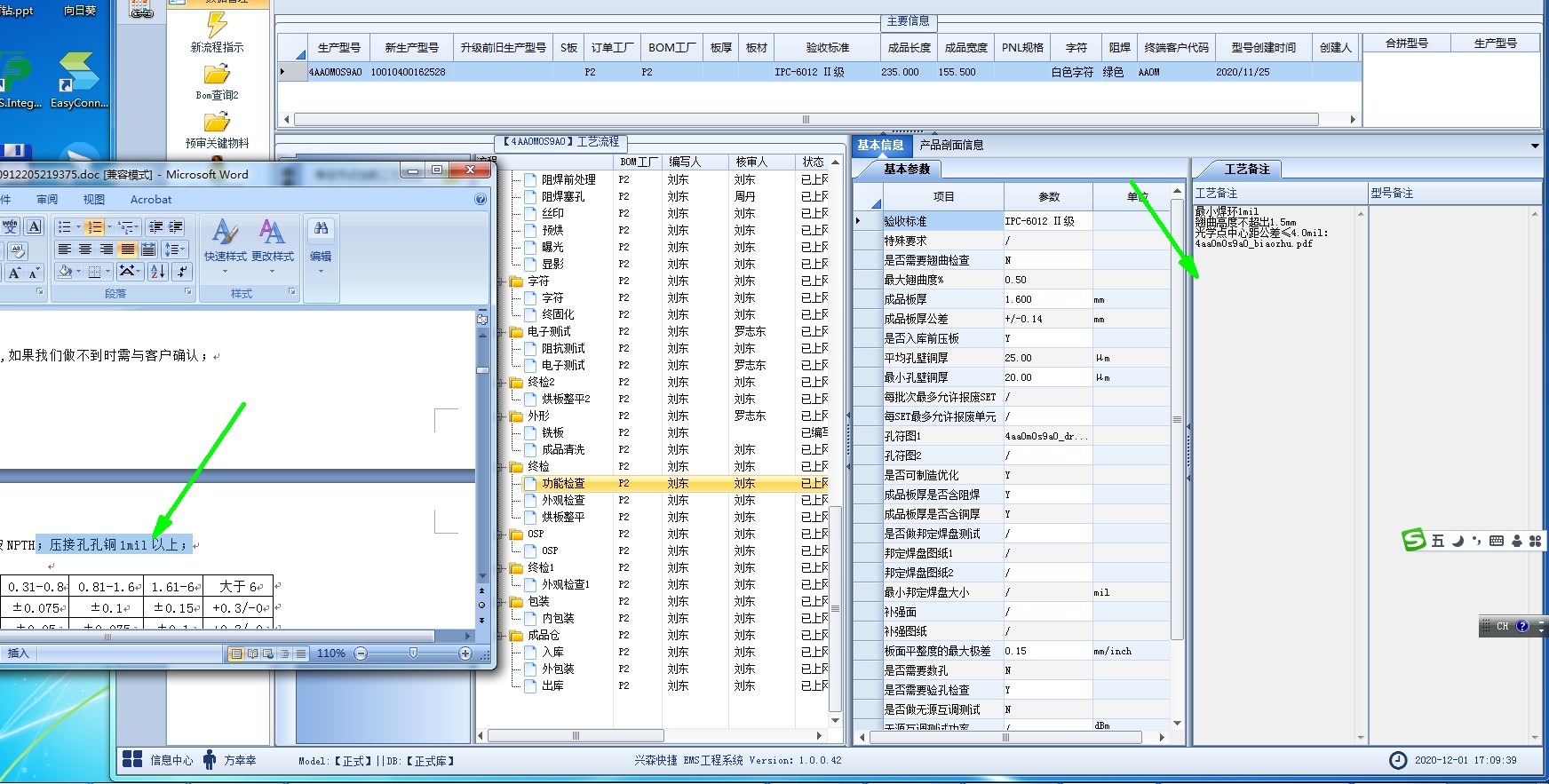Image resolution: width=1549 pixels, height=784 pixels.
Task: Switch Word to draft view
Action: [301, 653]
